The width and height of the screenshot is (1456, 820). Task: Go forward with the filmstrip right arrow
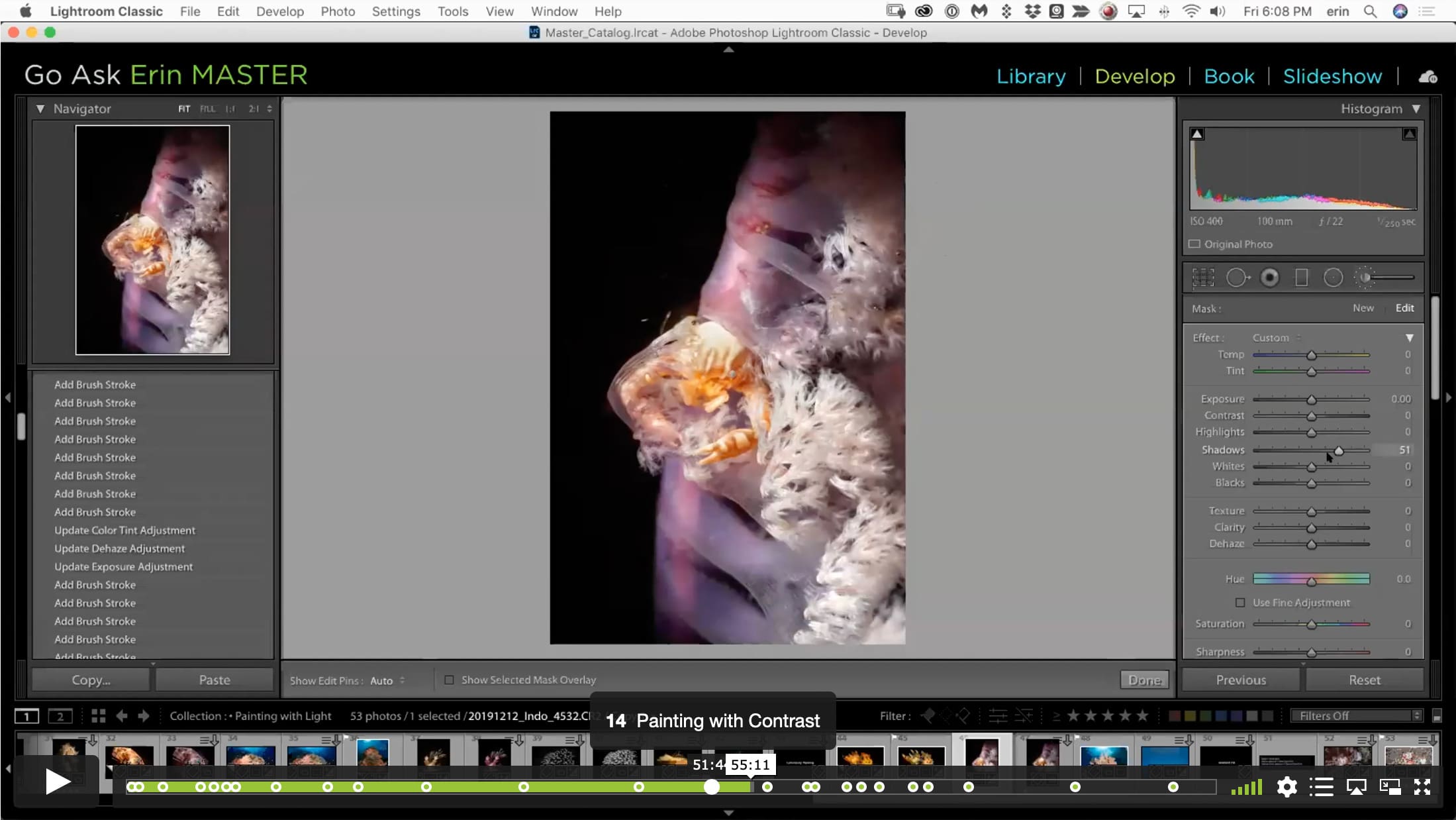pyautogui.click(x=144, y=716)
